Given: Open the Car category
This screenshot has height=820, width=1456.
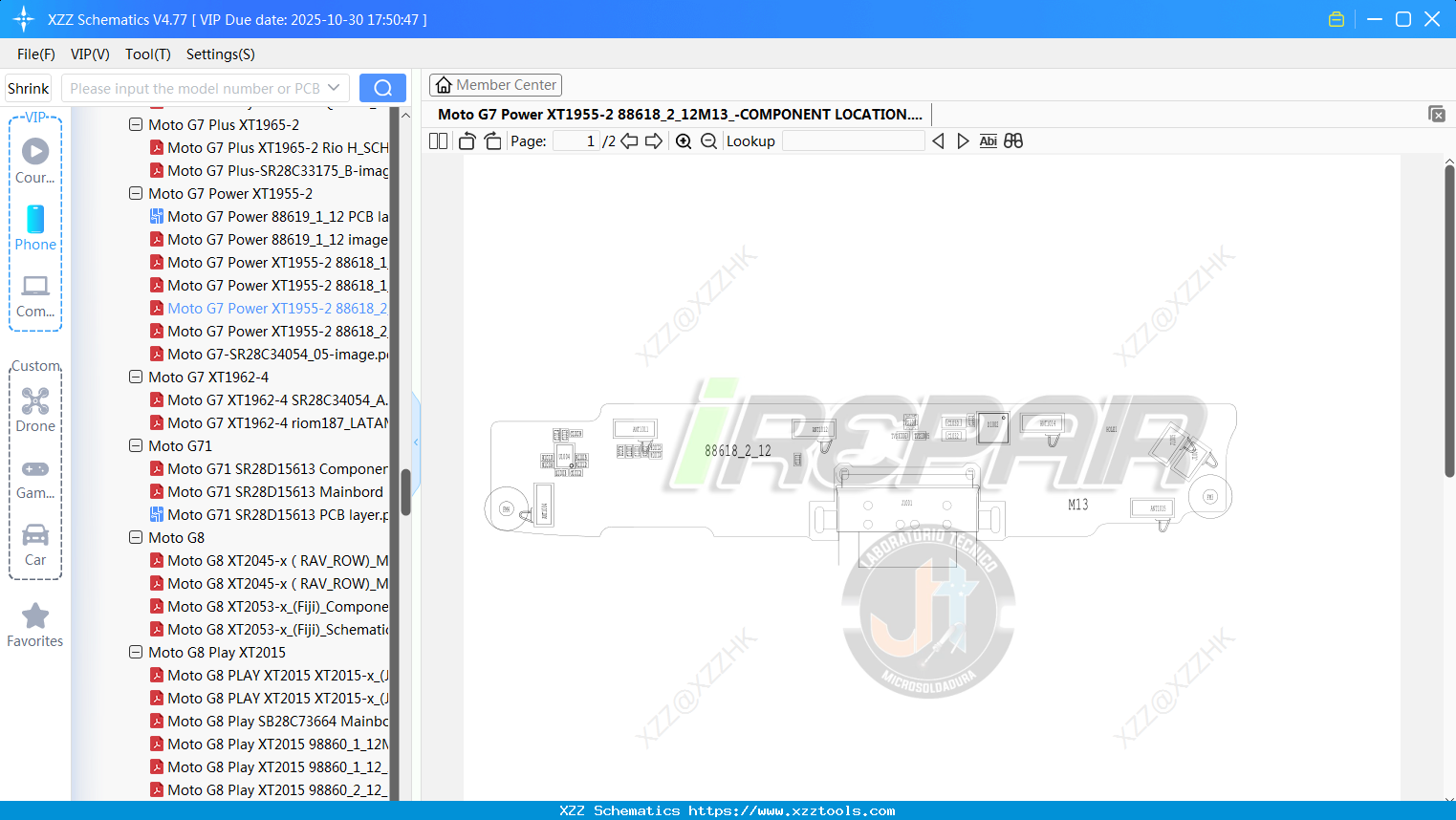Looking at the screenshot, I should 35,545.
